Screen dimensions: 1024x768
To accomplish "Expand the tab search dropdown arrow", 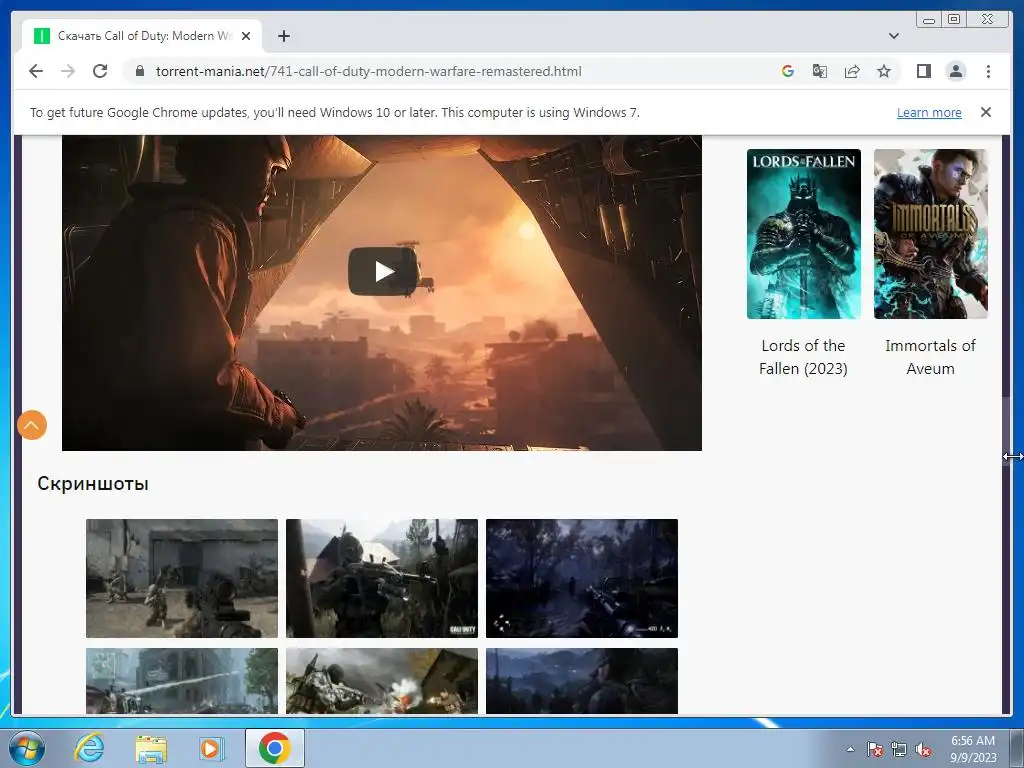I will tap(893, 36).
